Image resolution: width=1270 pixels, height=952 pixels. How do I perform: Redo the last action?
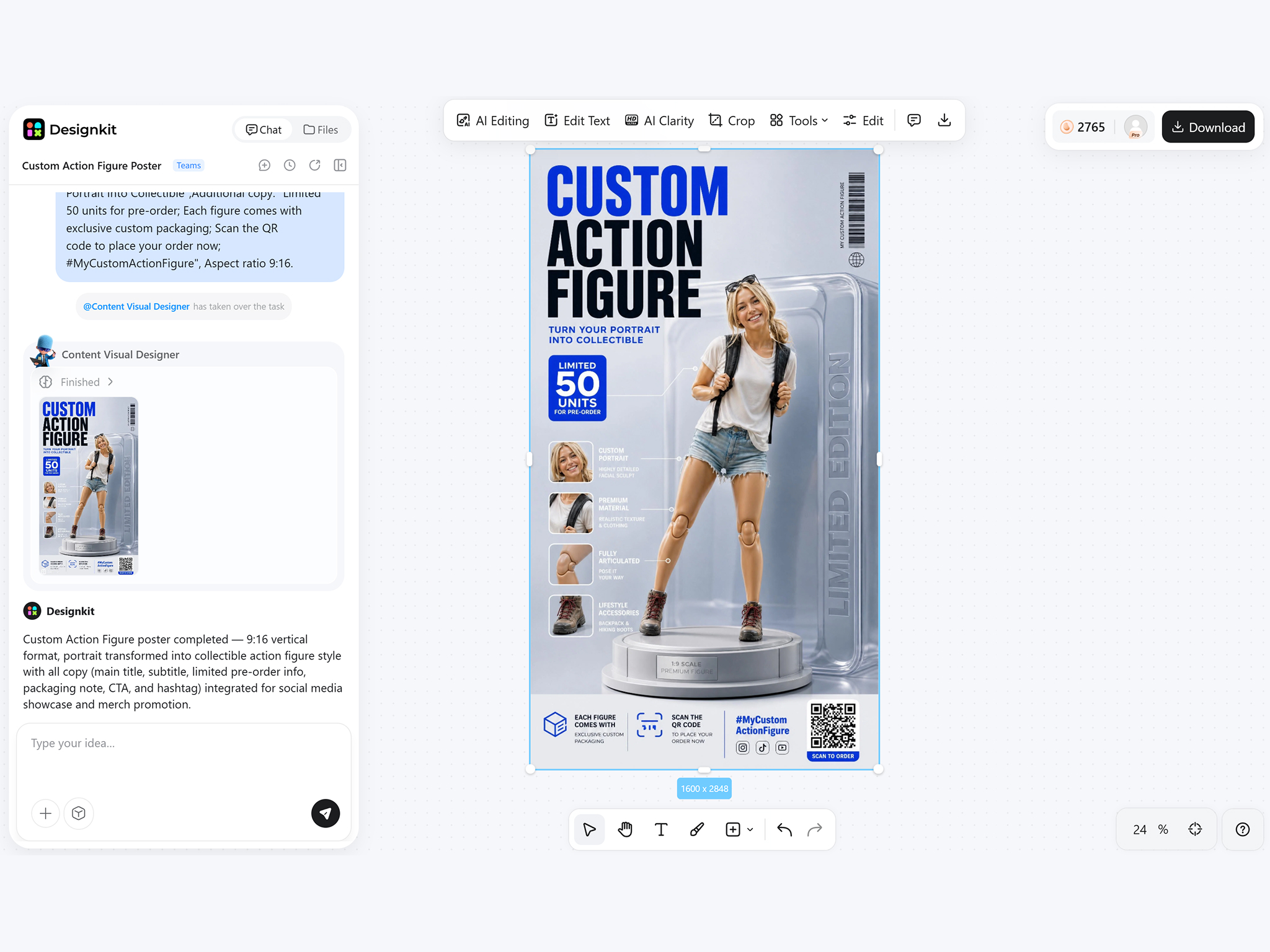tap(815, 829)
